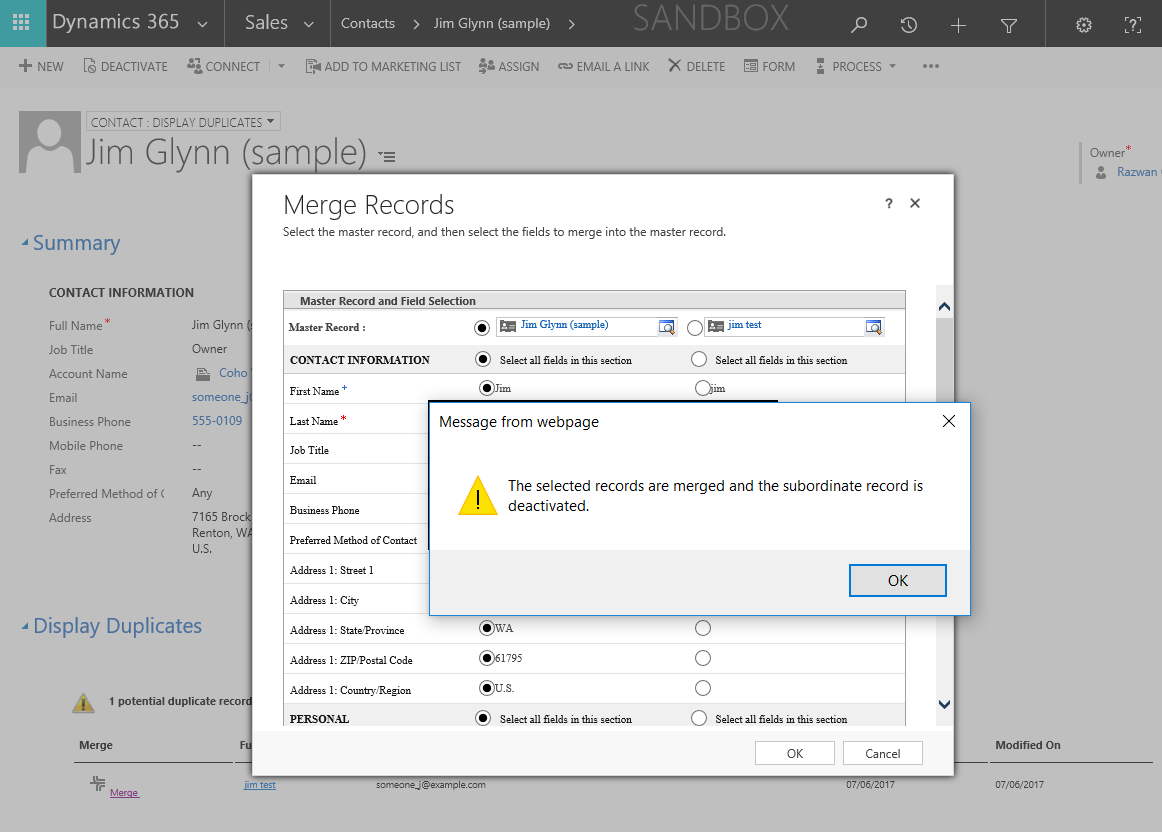Click OK in Merge Records dialog
The width and height of the screenshot is (1162, 832).
point(794,753)
